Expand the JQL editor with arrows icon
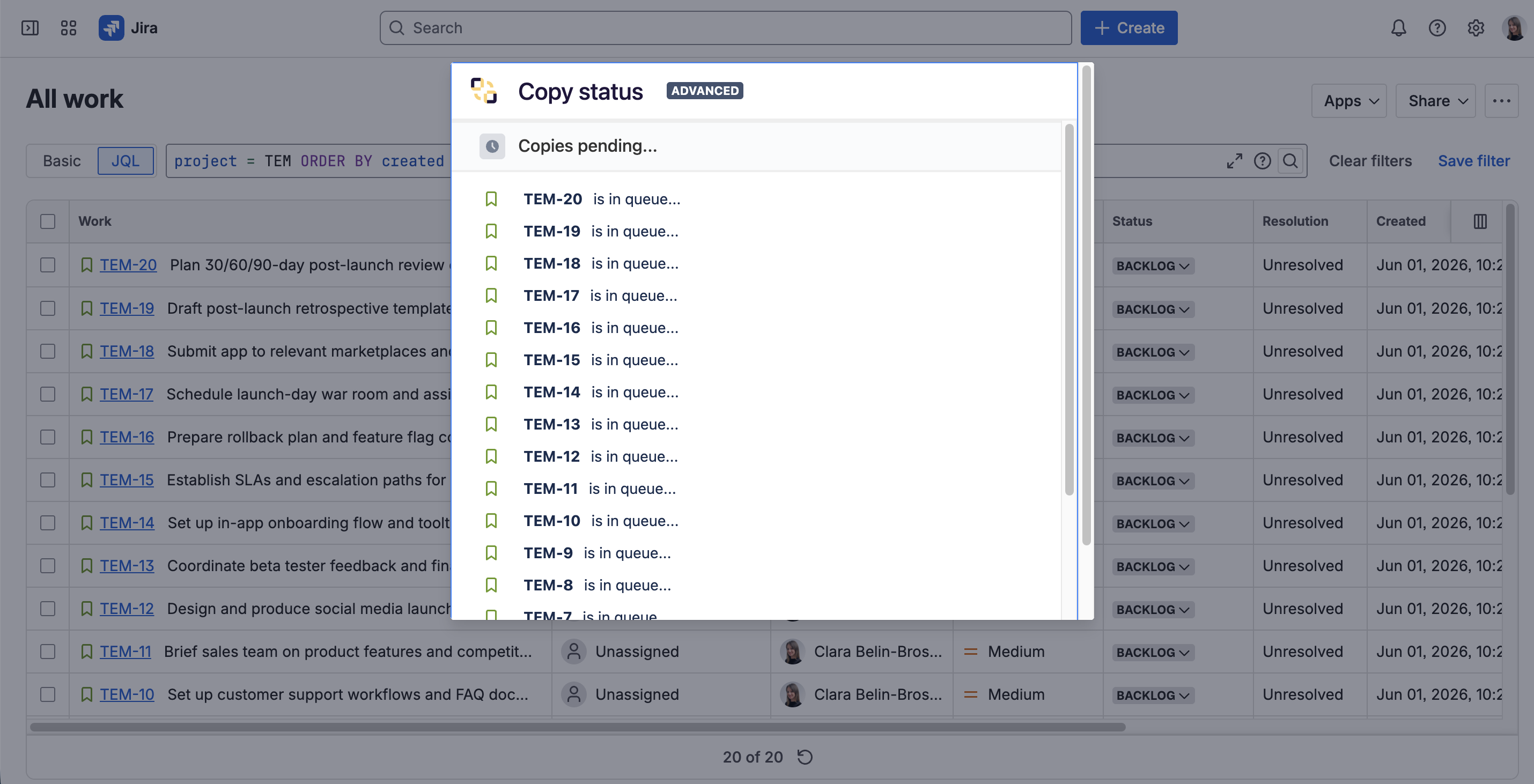The width and height of the screenshot is (1534, 784). click(1235, 161)
